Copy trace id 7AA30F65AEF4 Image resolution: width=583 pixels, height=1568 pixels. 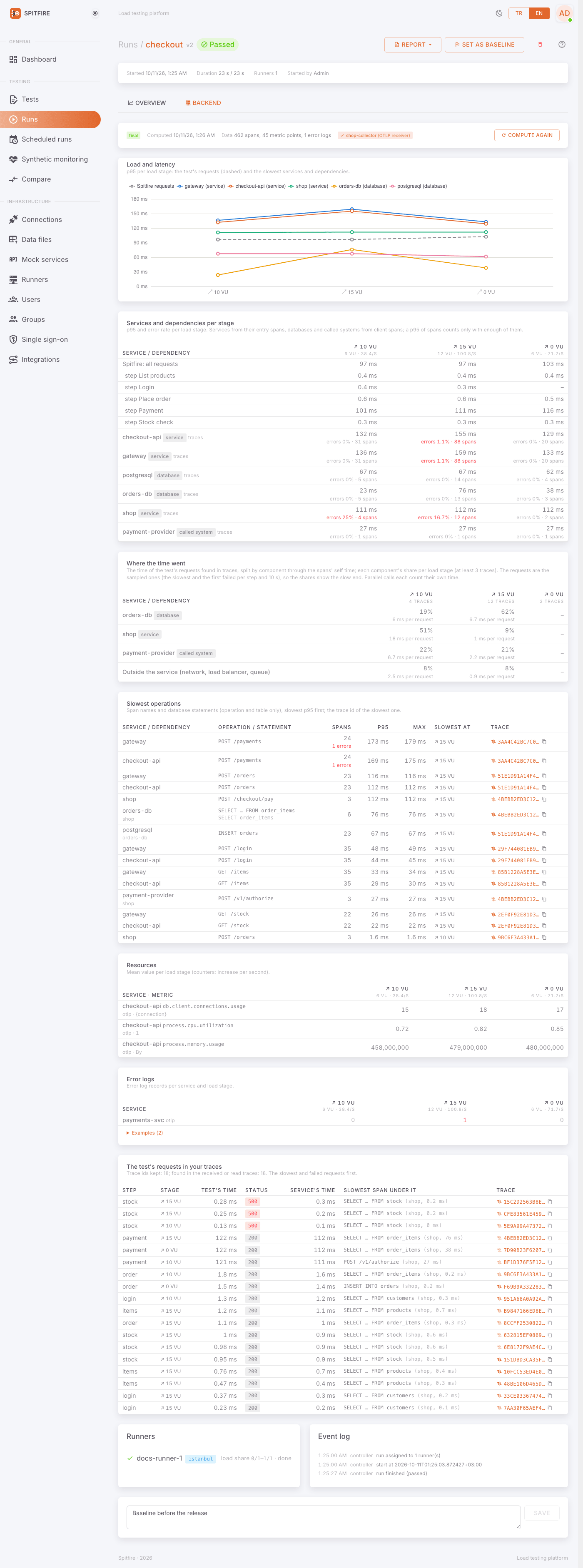click(x=550, y=1408)
